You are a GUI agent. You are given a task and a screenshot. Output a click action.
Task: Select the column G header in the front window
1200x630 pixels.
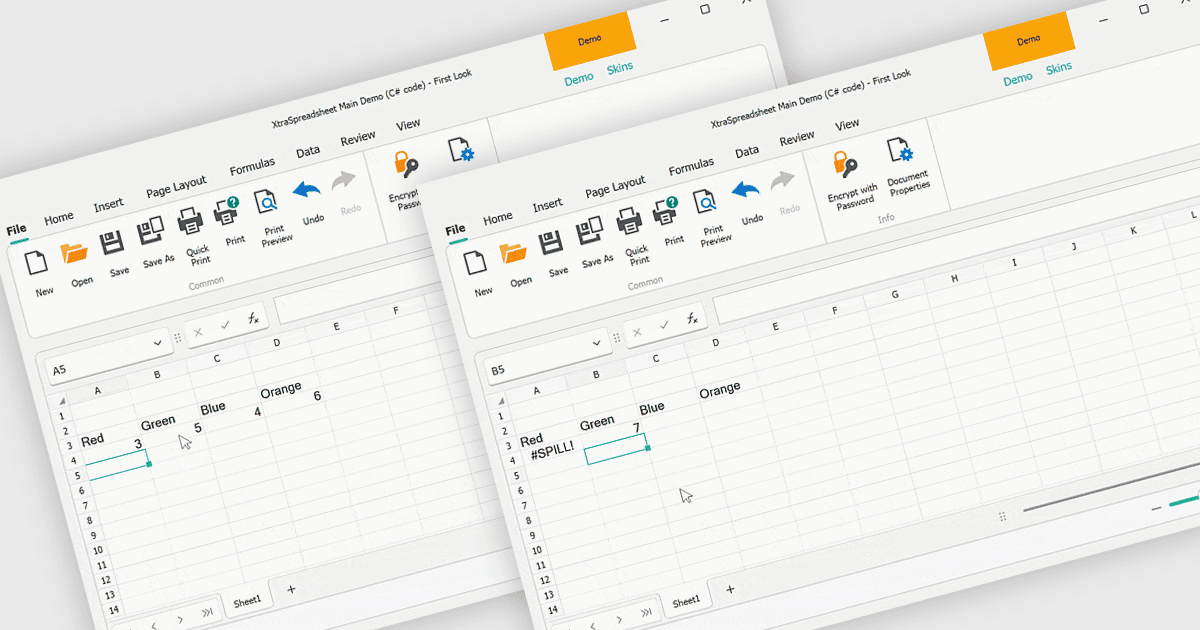point(894,295)
